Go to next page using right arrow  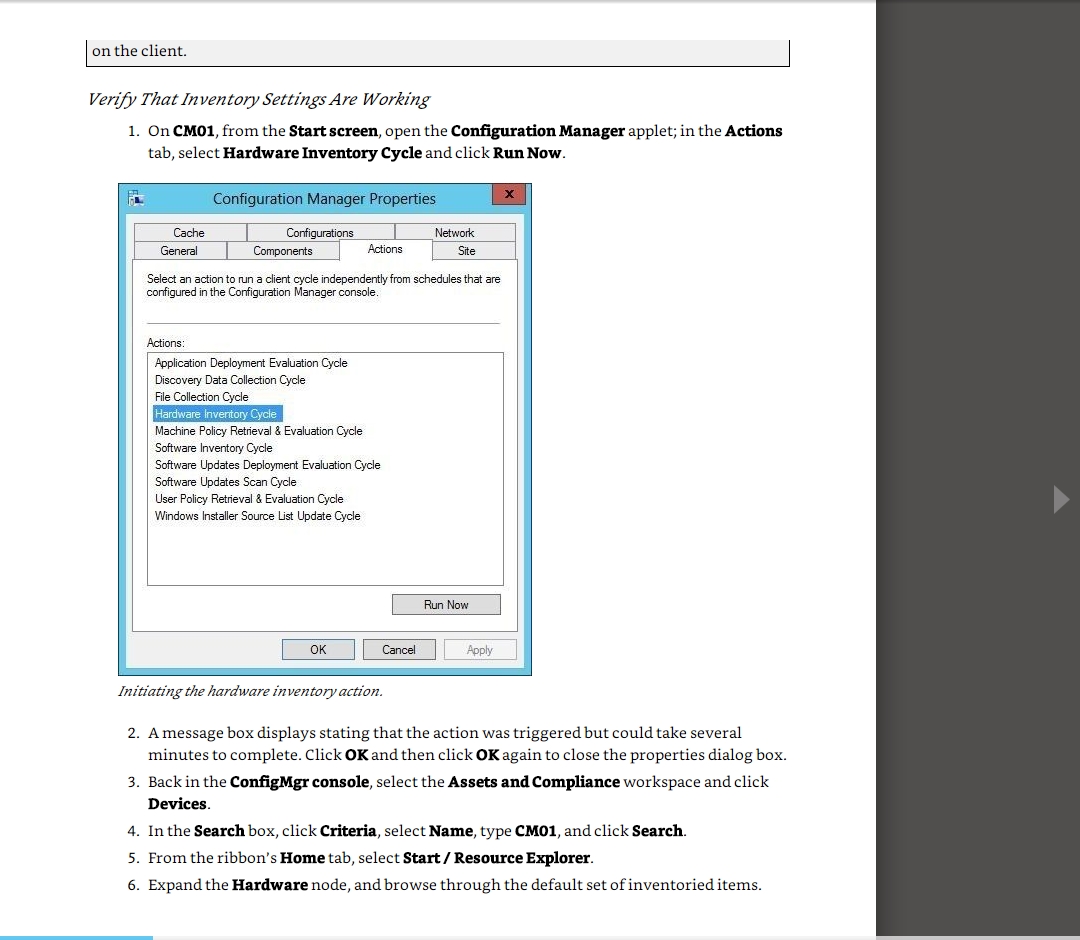tap(1061, 499)
